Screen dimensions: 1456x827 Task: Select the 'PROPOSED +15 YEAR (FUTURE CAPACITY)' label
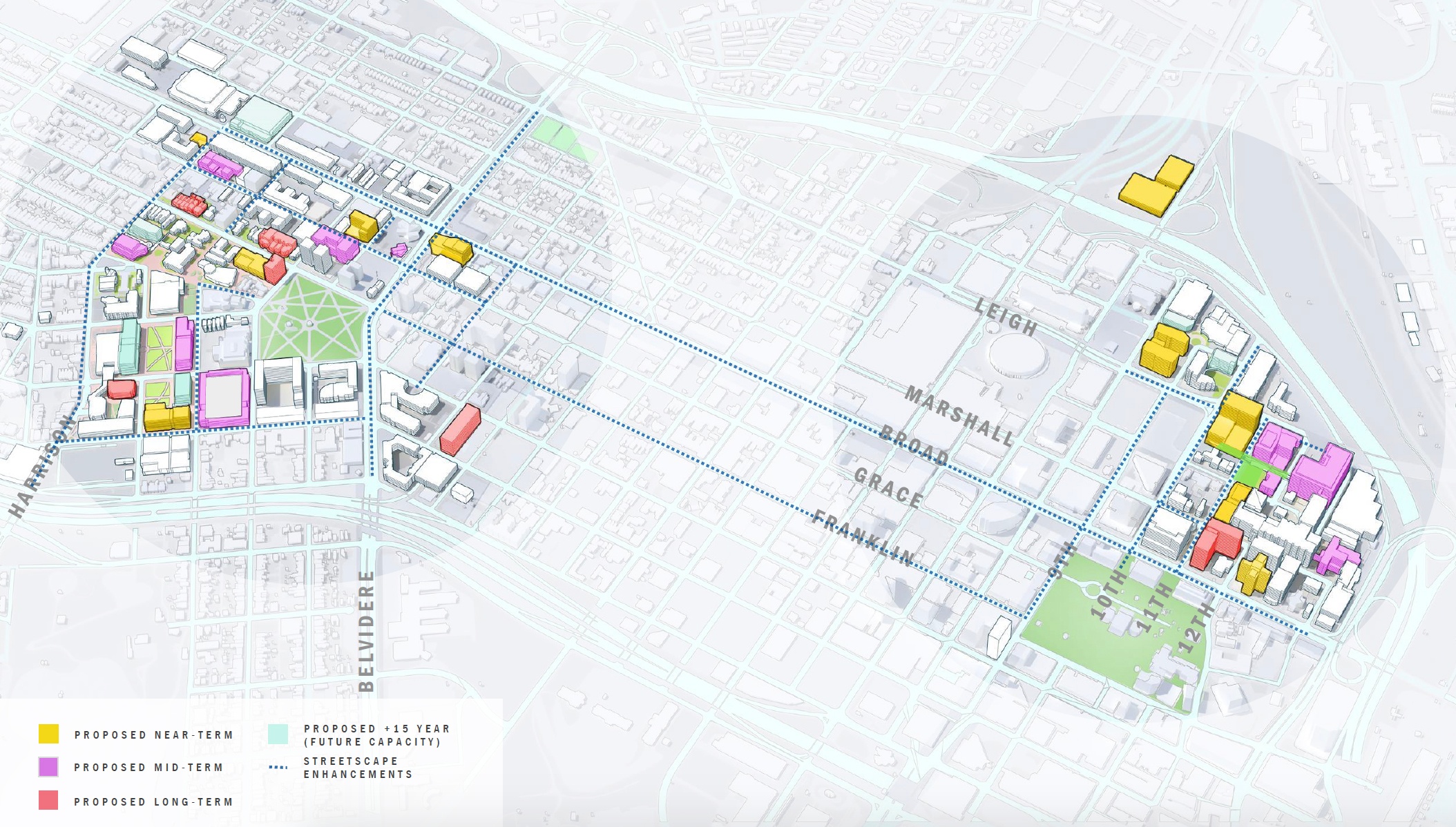pos(377,735)
